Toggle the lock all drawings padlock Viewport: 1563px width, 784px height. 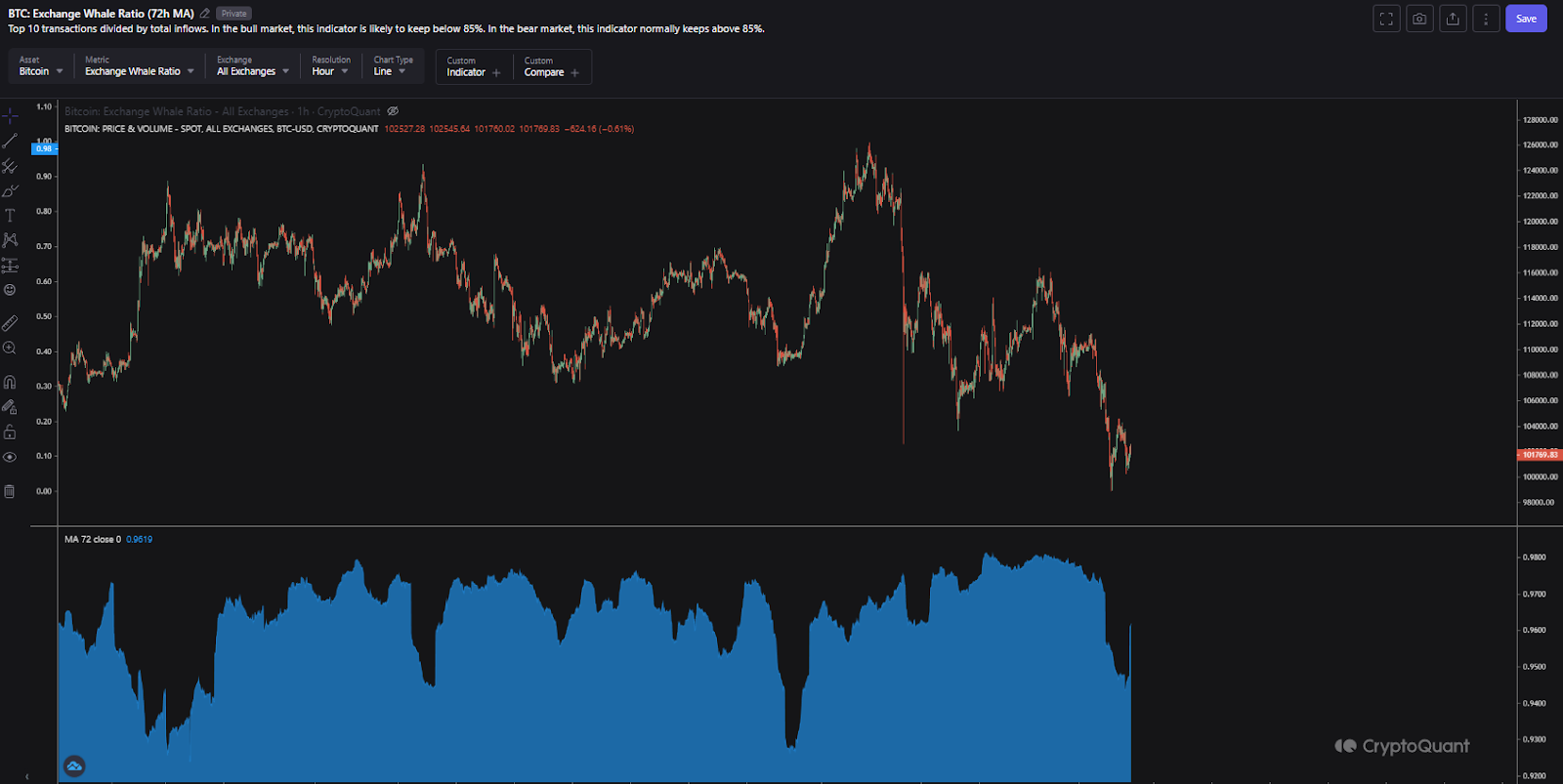point(10,432)
